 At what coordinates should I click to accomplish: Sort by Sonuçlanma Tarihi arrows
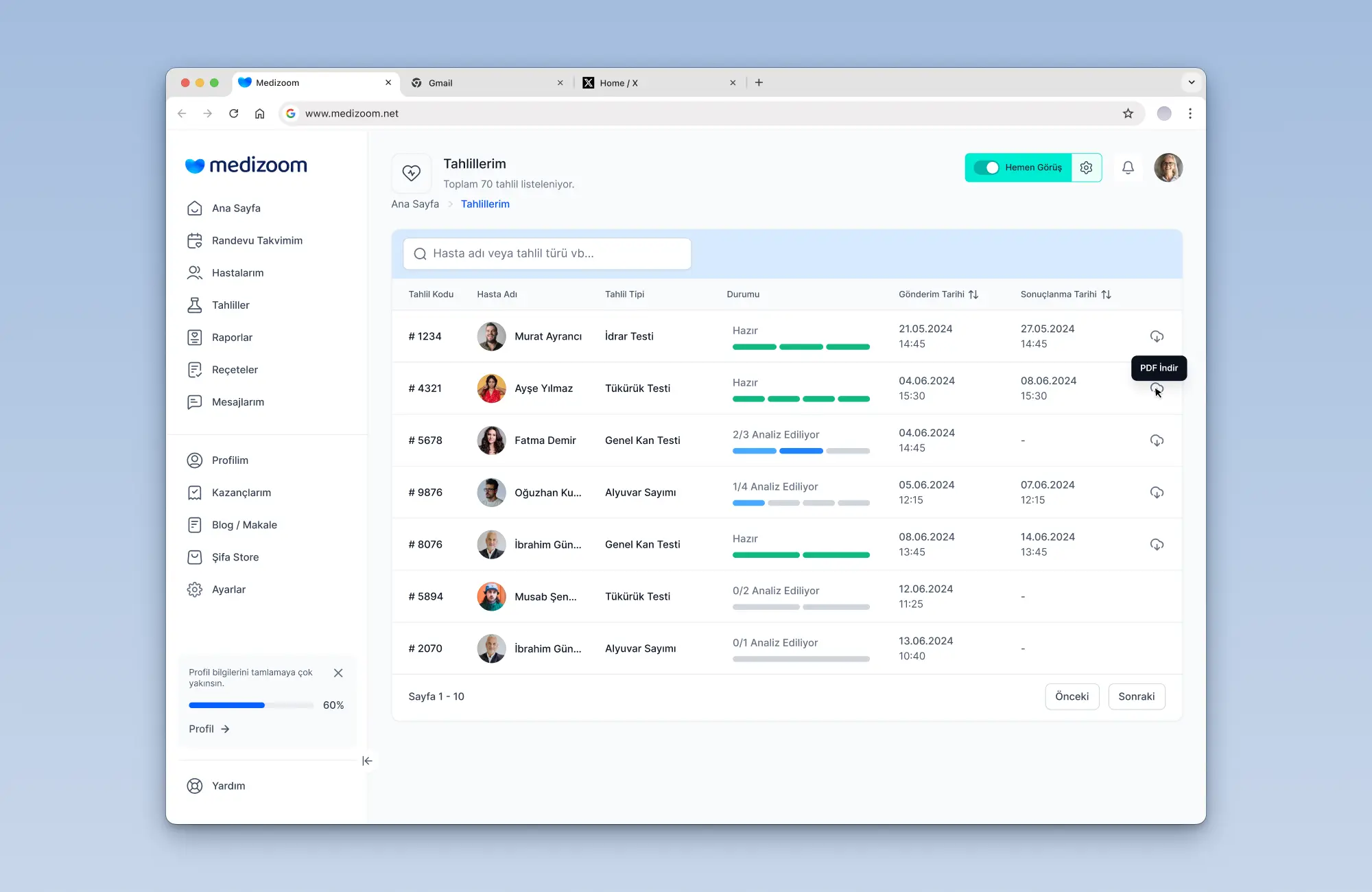pyautogui.click(x=1106, y=294)
